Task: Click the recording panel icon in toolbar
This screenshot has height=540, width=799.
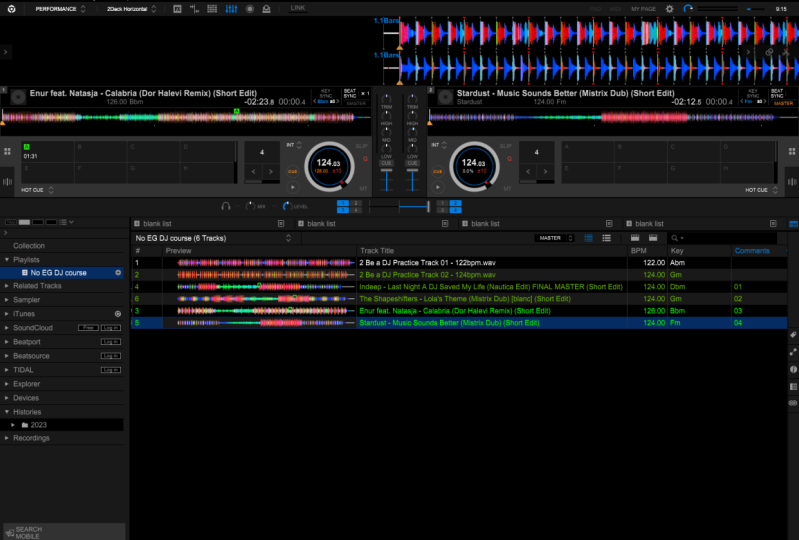Action: point(250,9)
